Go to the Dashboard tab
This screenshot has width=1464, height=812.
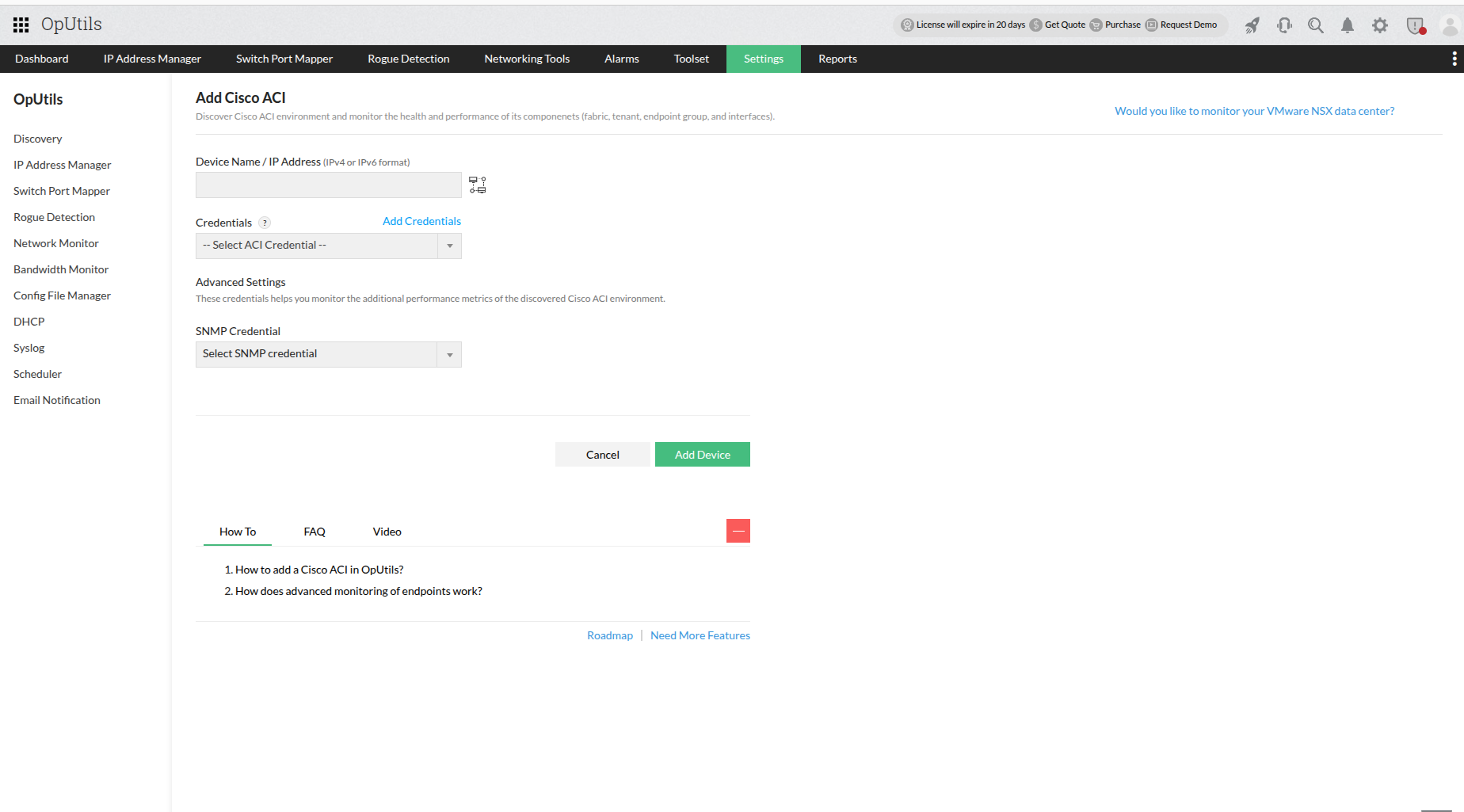pyautogui.click(x=42, y=59)
